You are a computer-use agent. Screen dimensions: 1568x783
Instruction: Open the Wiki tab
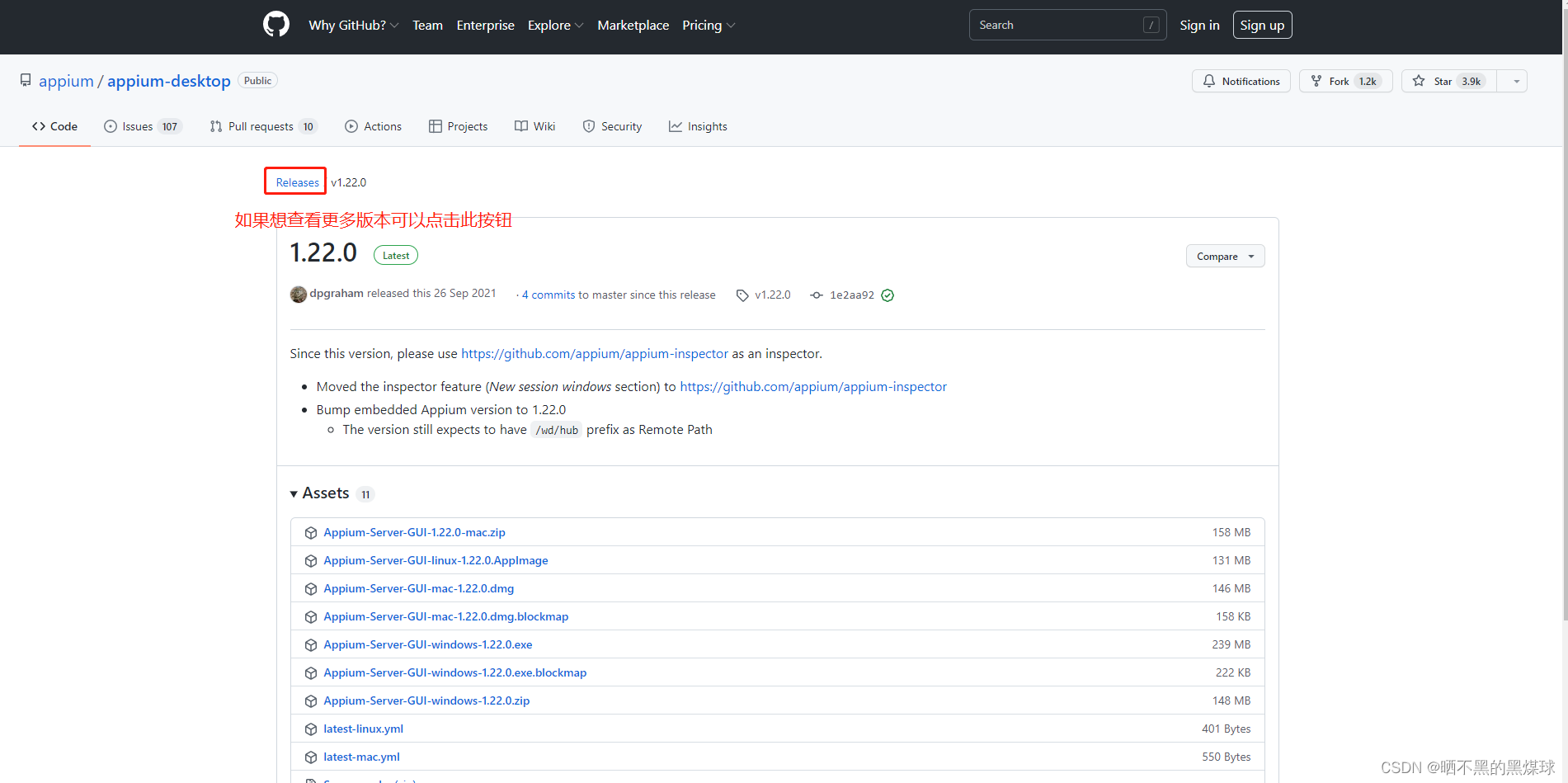point(534,126)
